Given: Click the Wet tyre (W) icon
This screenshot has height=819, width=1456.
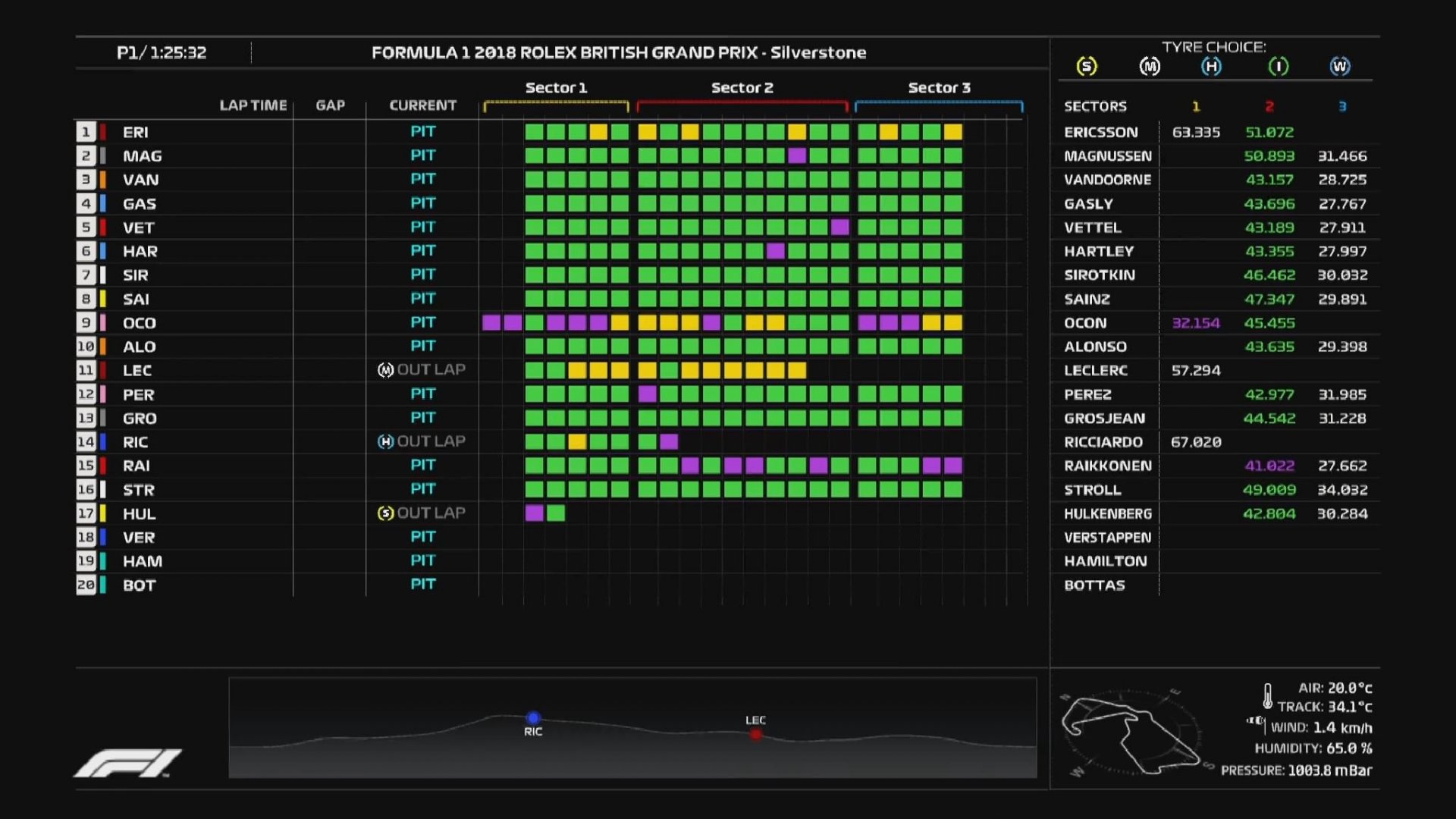Looking at the screenshot, I should tap(1340, 67).
